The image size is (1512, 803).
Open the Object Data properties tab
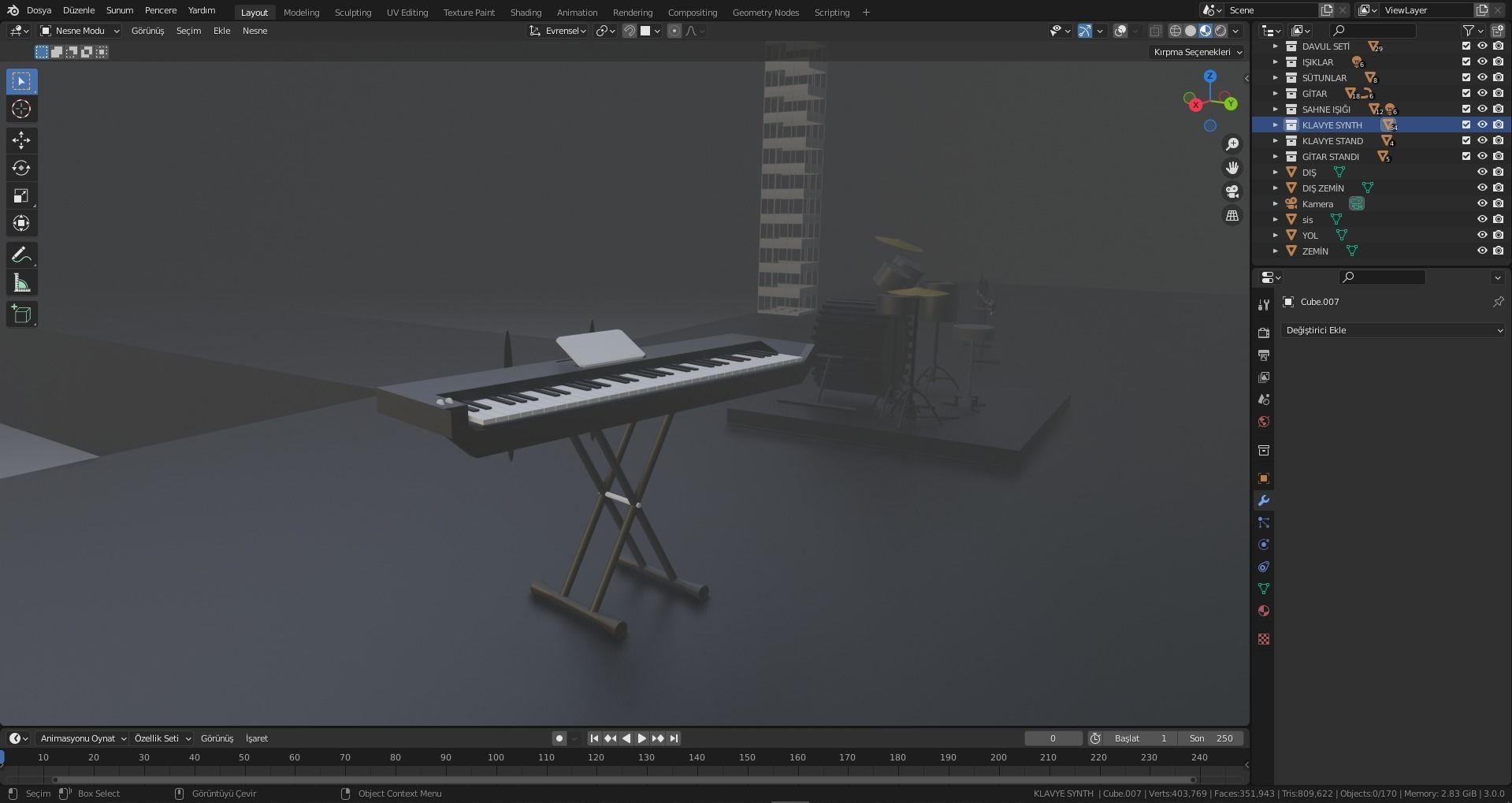pyautogui.click(x=1264, y=589)
